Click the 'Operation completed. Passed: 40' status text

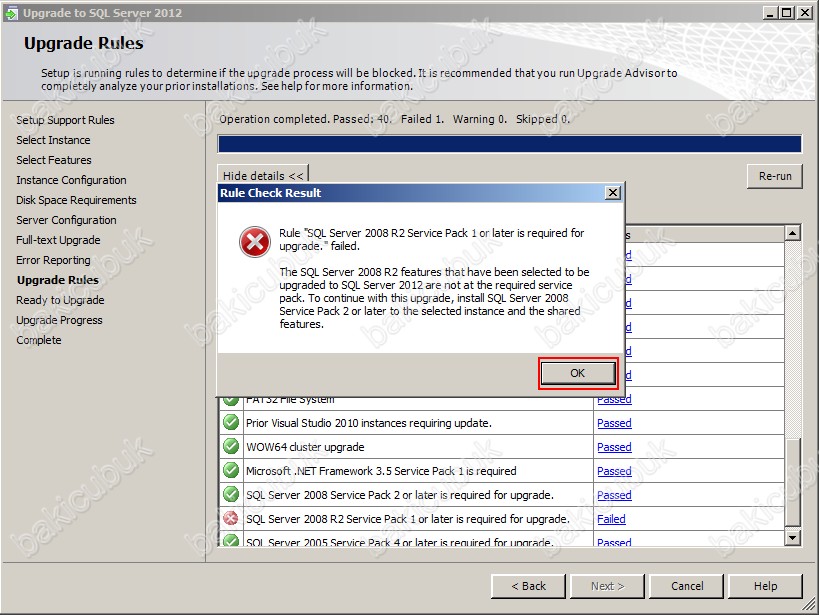305,119
